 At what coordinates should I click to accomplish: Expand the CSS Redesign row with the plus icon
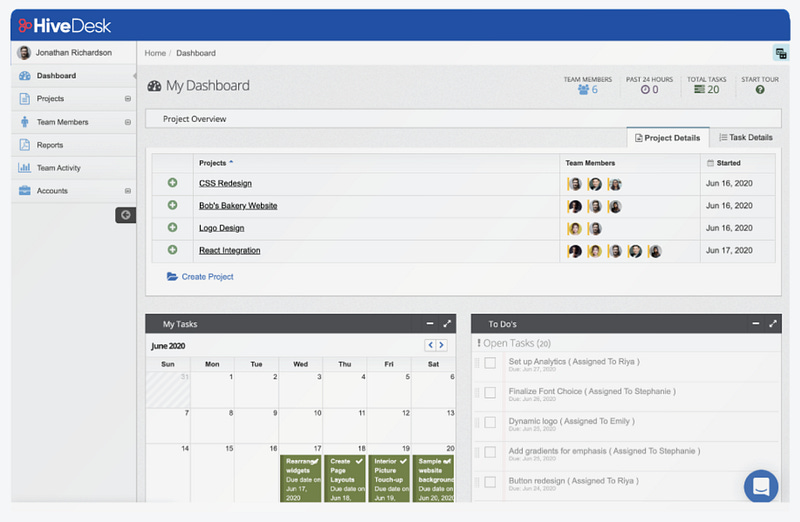172,183
